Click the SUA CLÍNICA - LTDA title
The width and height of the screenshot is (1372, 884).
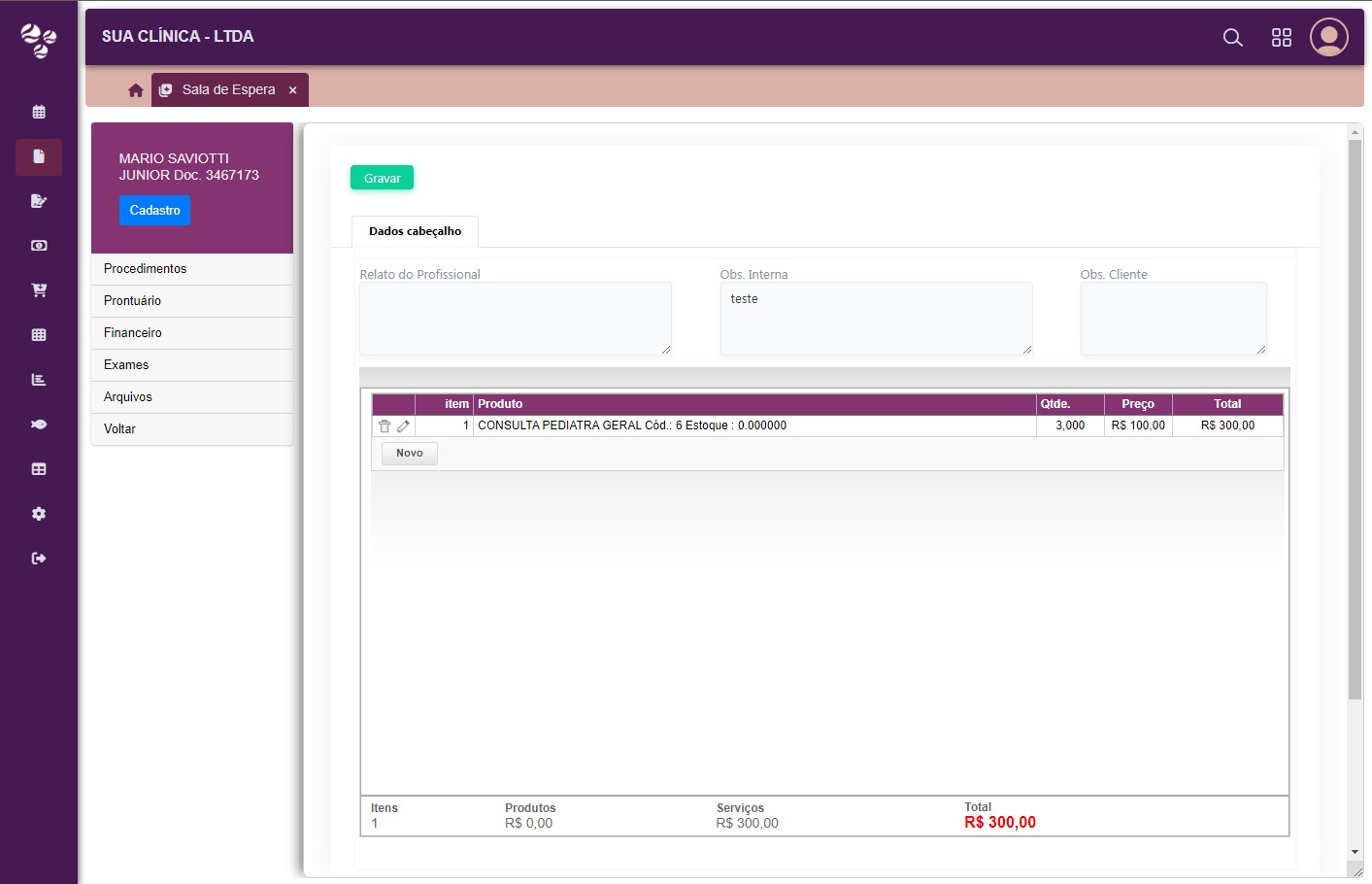click(178, 36)
